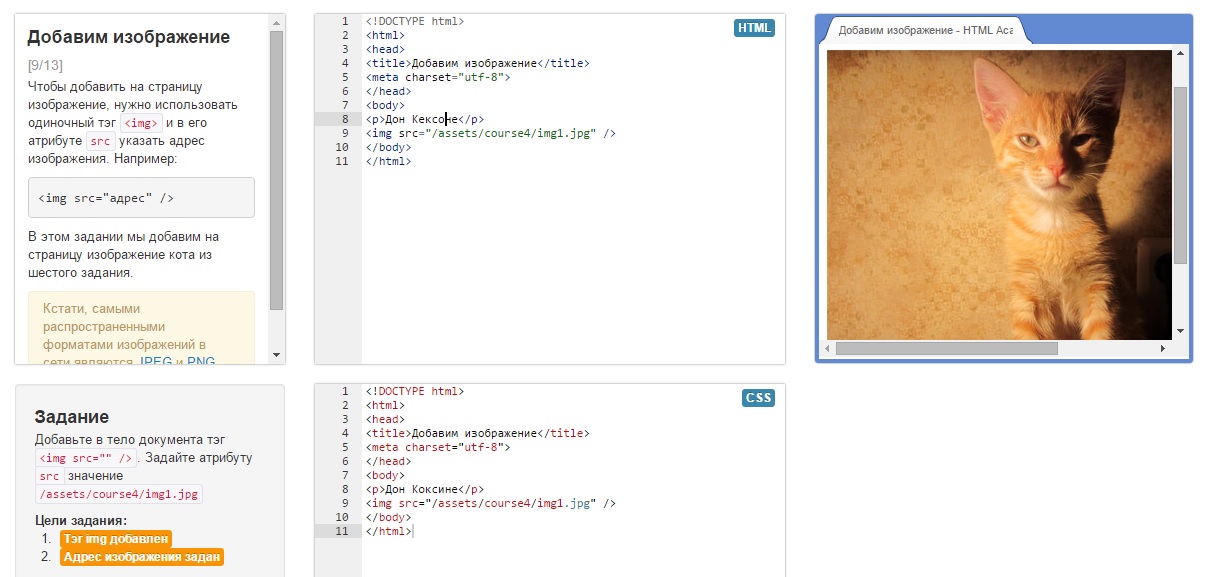Select the preview tab 'Добавим изображение - HTML'

click(924, 31)
